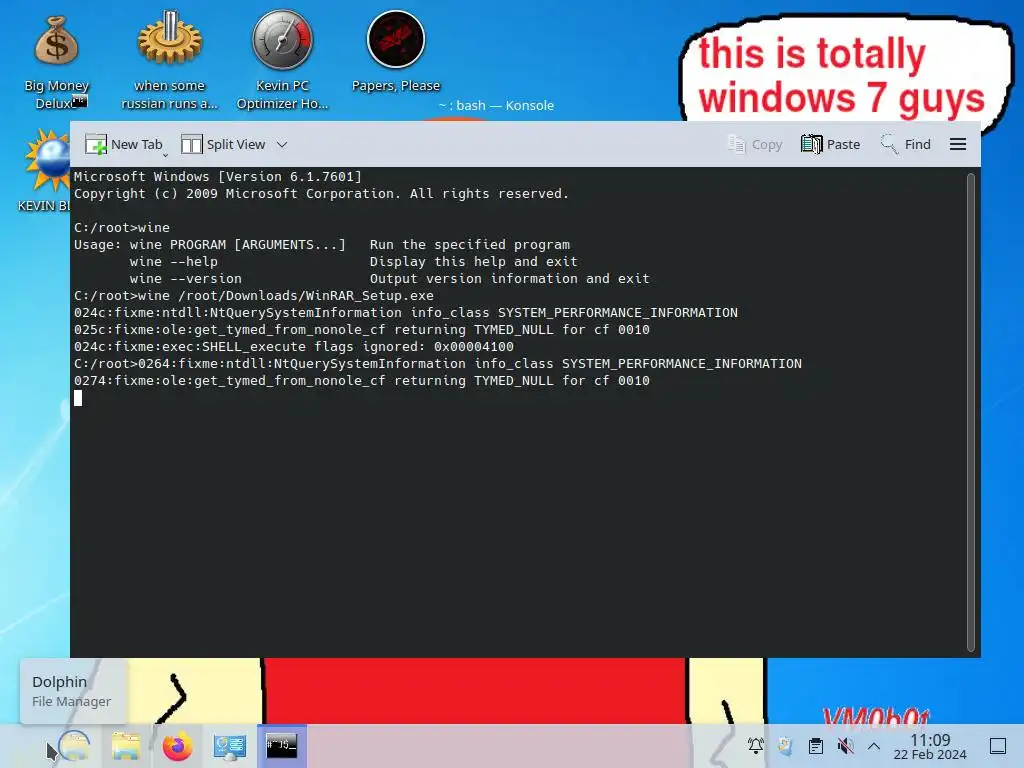Click the show desktop button

[998, 746]
